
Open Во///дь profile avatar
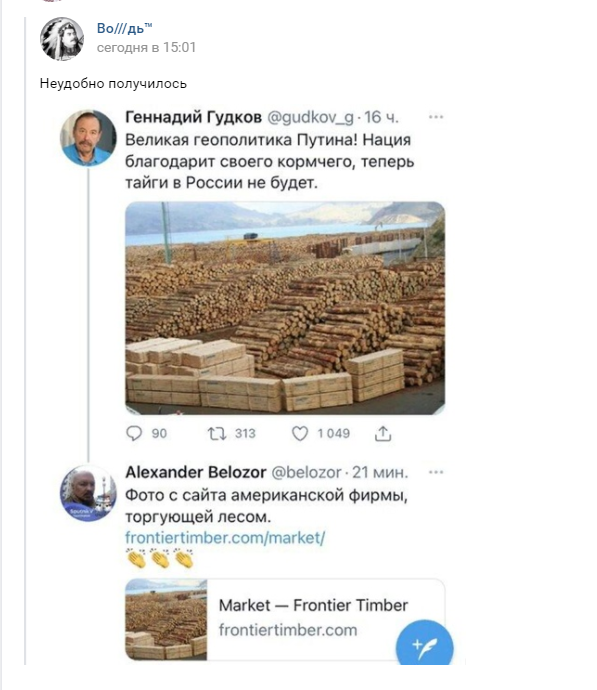[62, 39]
